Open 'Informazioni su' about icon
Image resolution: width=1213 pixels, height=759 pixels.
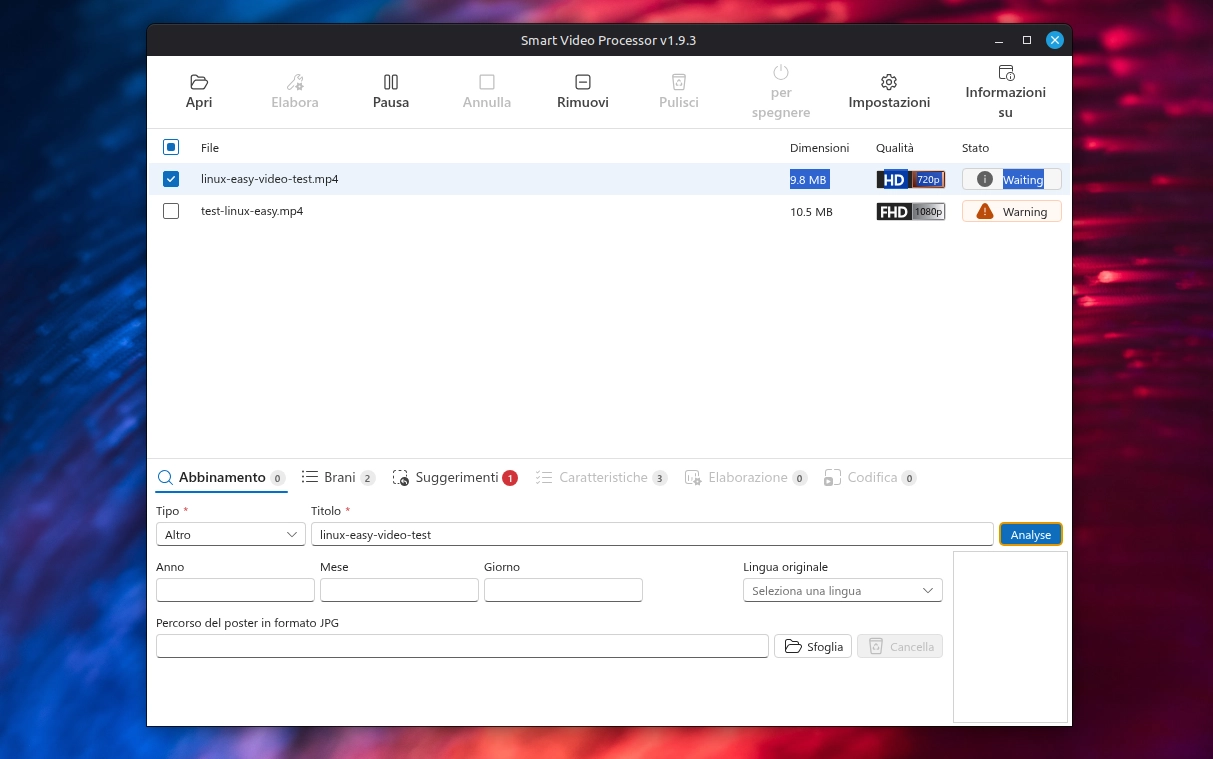coord(1006,72)
